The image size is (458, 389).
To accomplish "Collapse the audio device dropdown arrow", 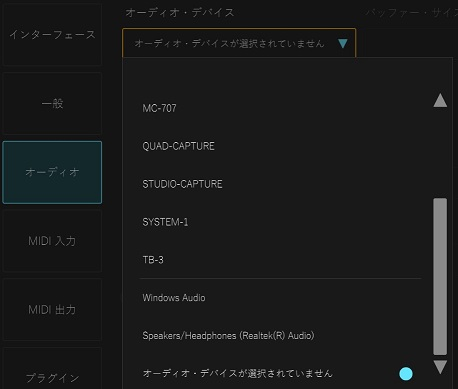I will point(343,43).
